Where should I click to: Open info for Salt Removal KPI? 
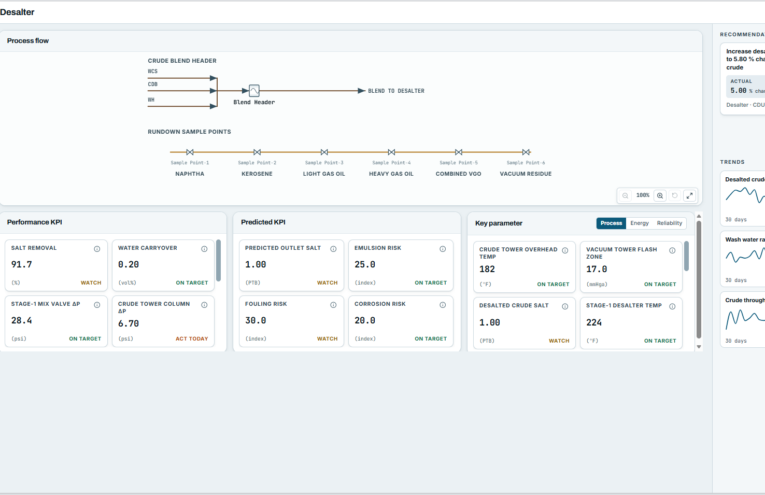97,249
